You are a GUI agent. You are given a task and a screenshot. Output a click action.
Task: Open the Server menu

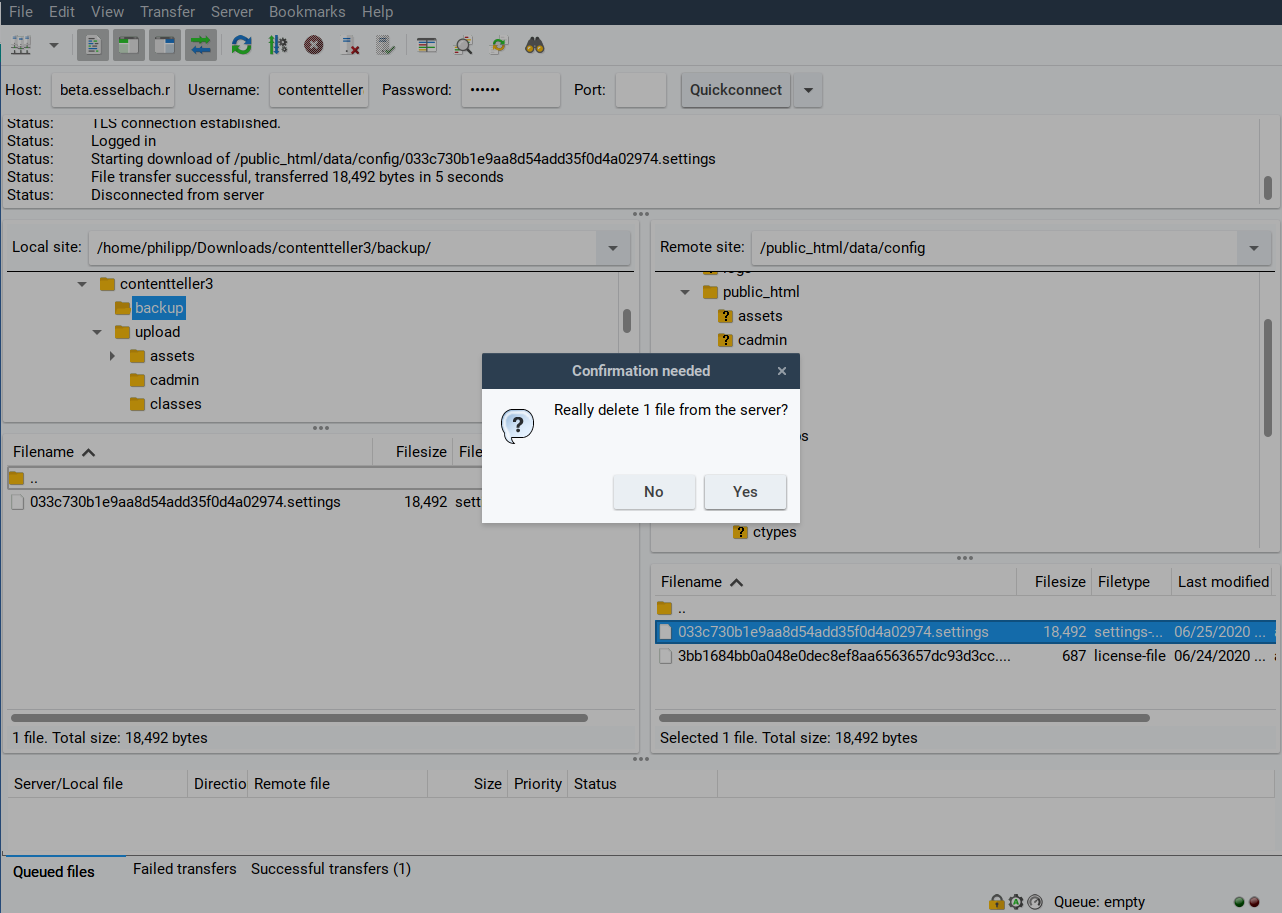232,12
